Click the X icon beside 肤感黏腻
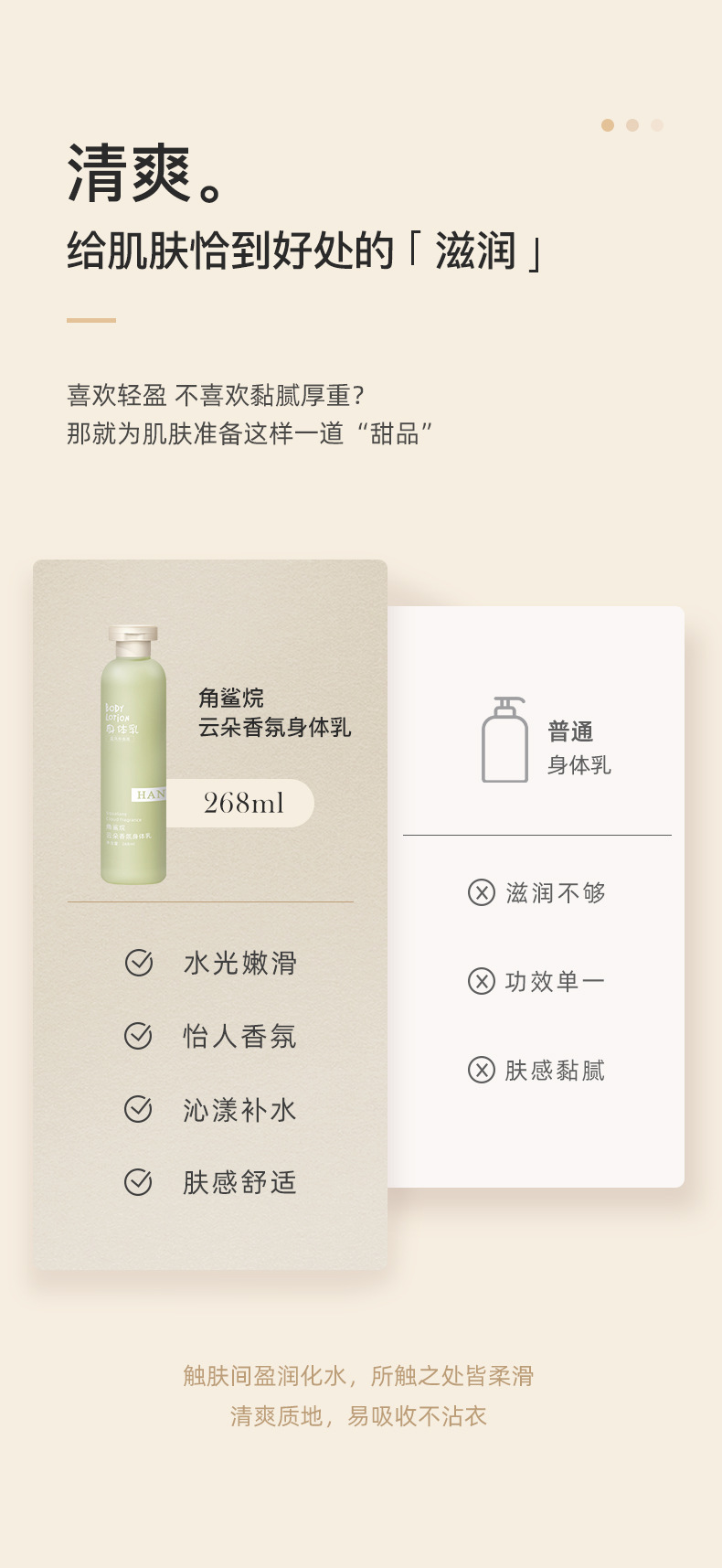 (482, 1070)
